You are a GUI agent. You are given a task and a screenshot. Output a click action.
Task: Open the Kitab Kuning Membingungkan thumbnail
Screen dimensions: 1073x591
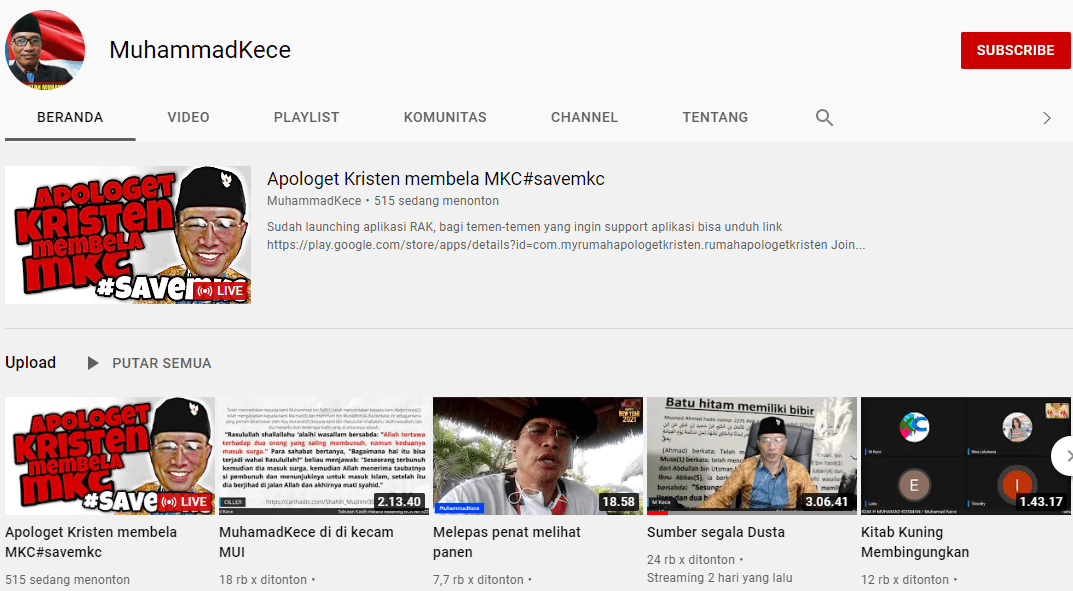(x=966, y=456)
